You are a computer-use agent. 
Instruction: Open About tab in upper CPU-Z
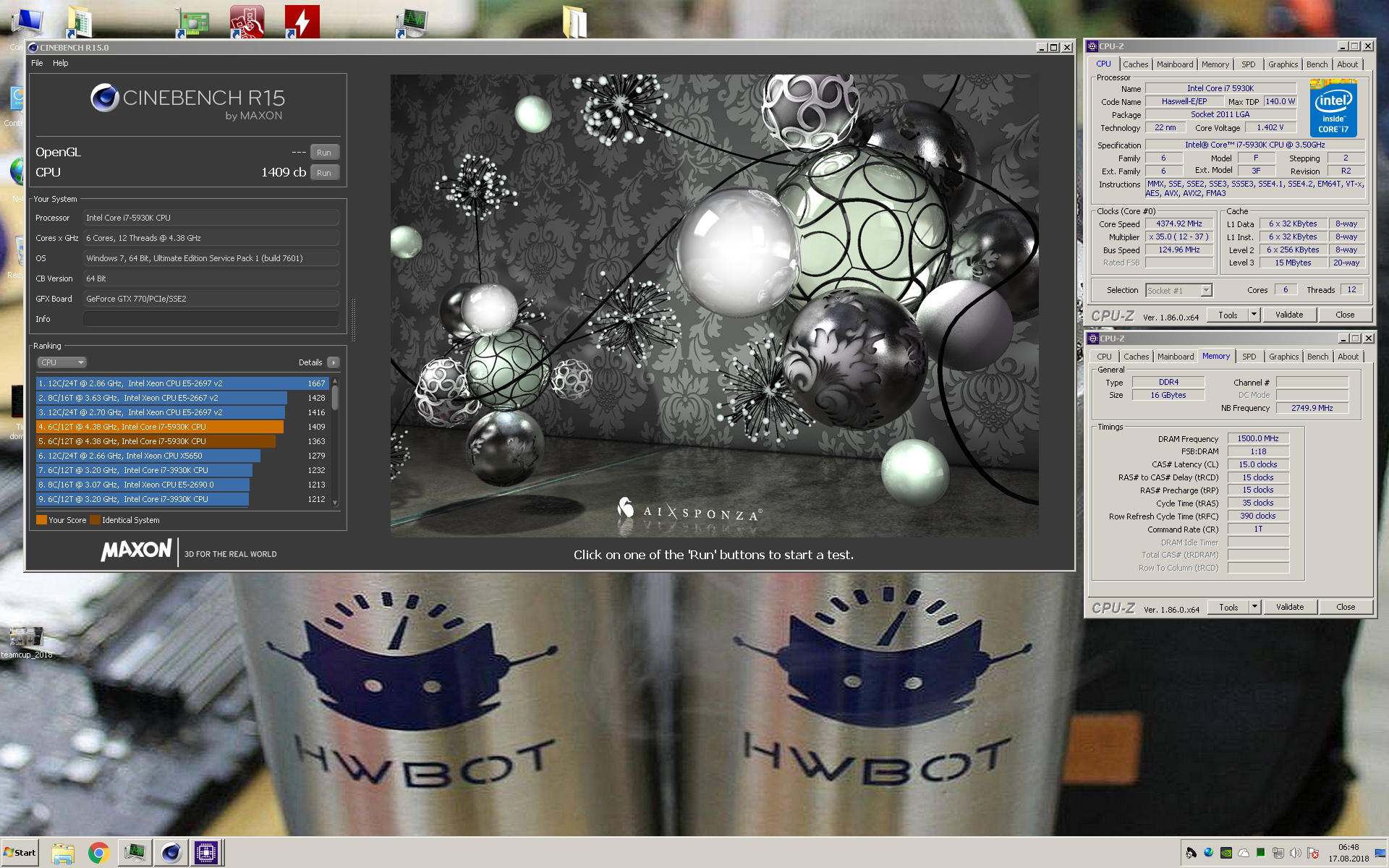(x=1347, y=64)
